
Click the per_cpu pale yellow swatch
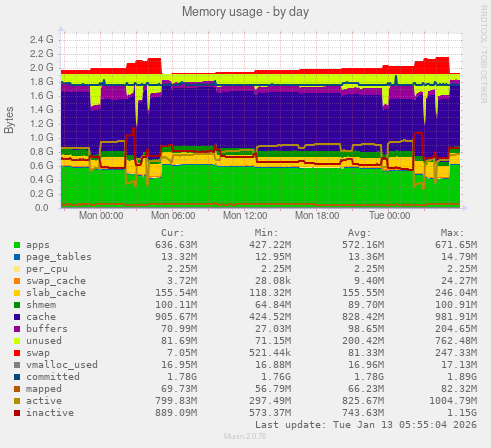coord(17,269)
